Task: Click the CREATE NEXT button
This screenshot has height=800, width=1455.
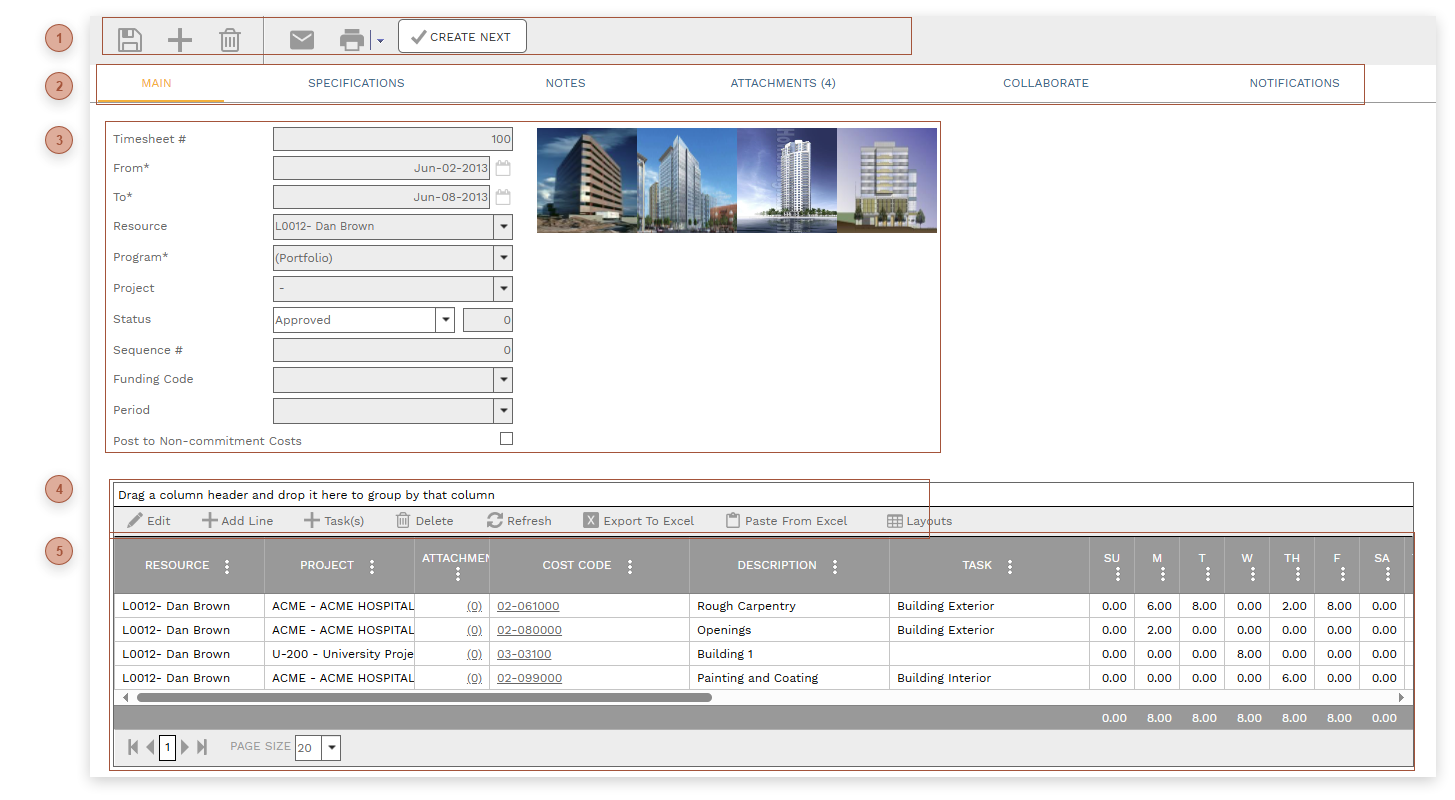Action: (462, 36)
